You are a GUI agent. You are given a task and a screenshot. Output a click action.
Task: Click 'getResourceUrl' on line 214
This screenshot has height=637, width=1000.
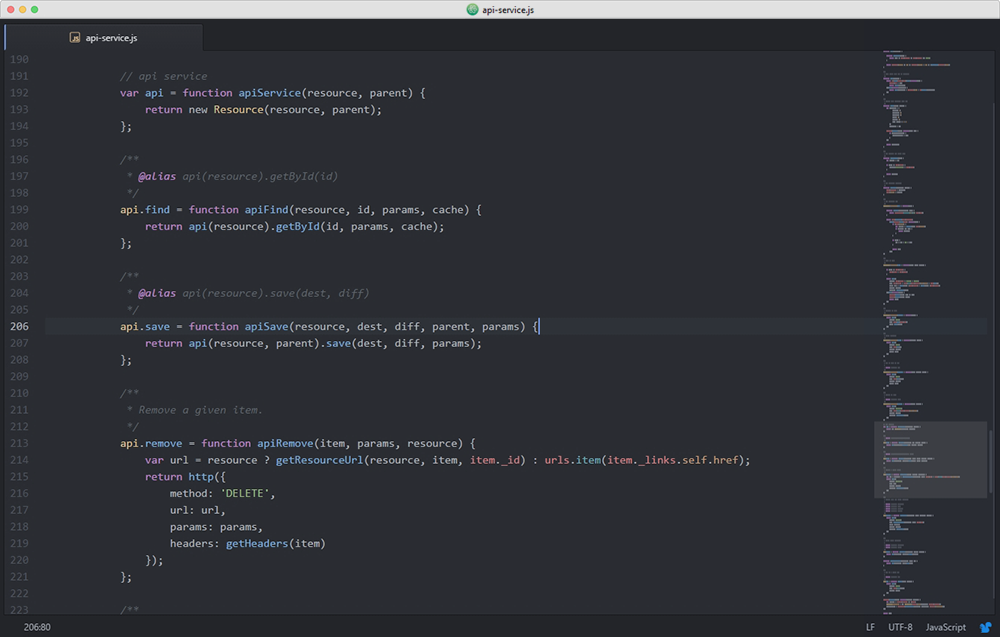pos(319,460)
